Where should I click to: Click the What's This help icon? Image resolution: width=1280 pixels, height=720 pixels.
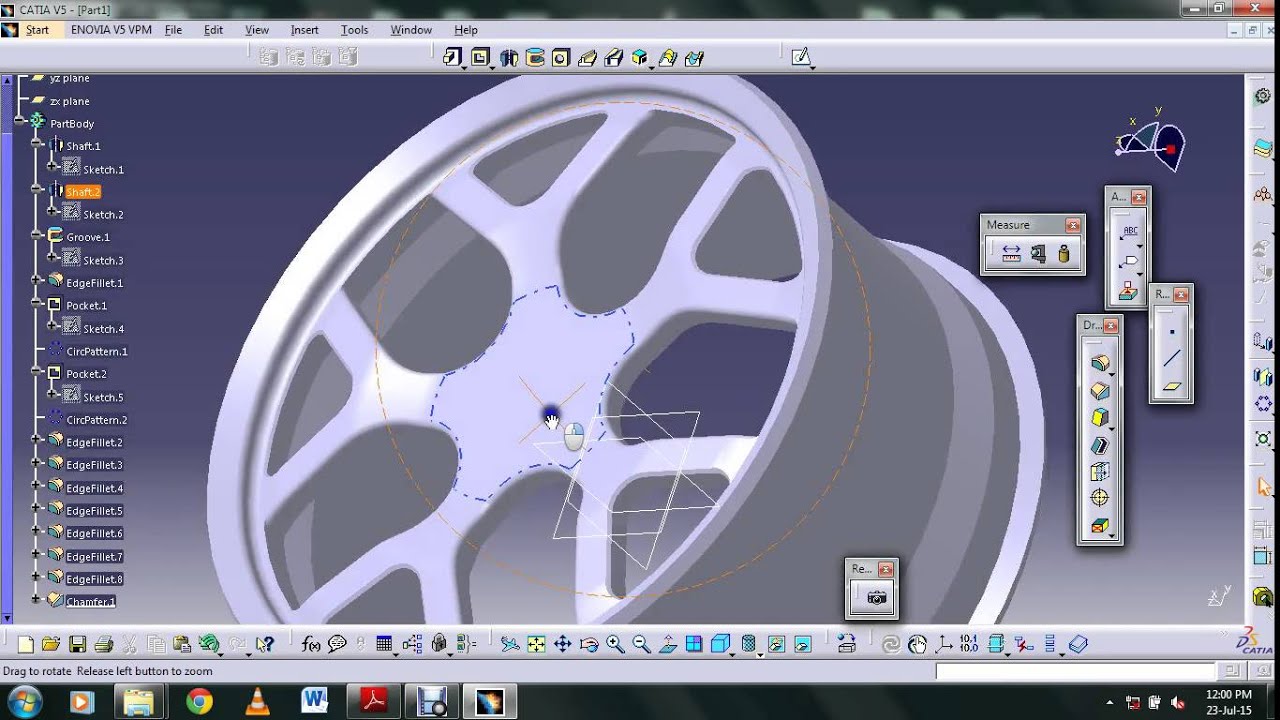tap(264, 645)
